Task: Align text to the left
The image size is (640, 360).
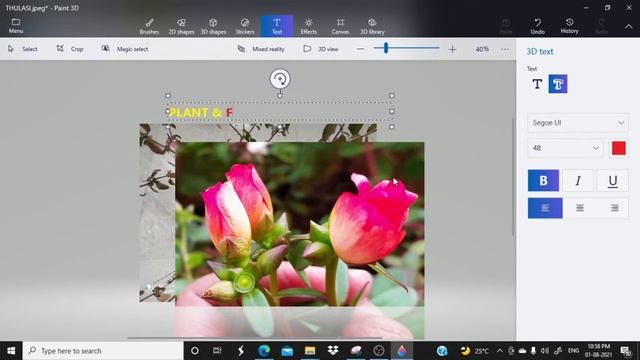Action: tap(545, 208)
